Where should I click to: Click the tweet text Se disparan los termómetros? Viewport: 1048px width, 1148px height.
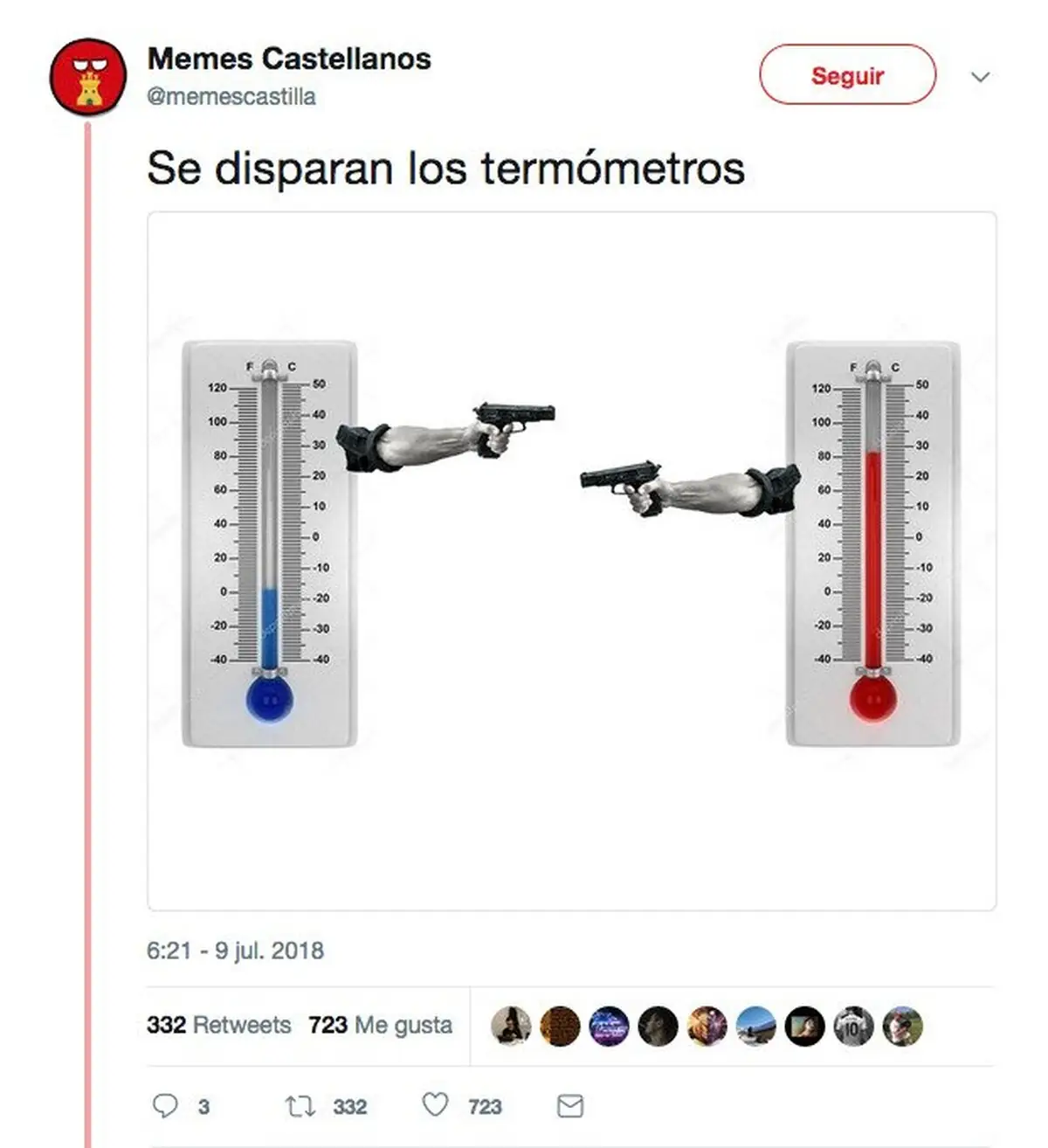click(x=445, y=168)
